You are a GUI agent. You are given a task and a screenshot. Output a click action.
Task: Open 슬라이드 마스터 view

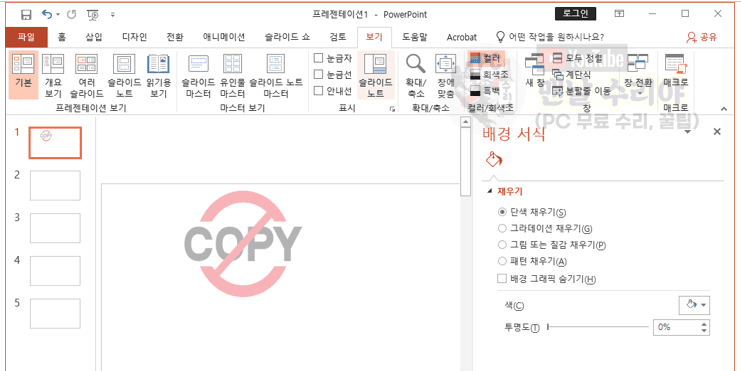pyautogui.click(x=198, y=75)
